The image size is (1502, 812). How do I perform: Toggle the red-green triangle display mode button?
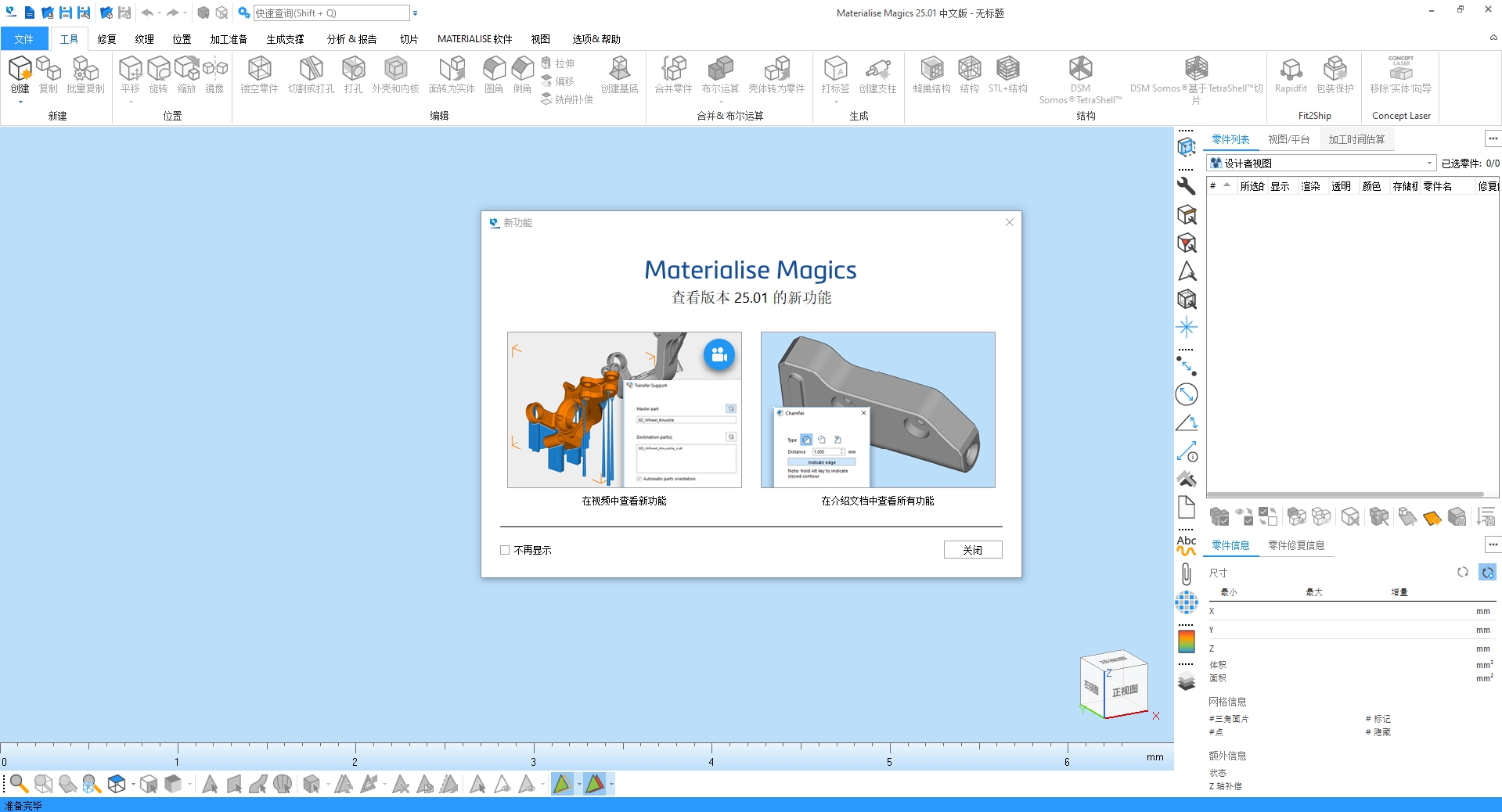[x=595, y=784]
